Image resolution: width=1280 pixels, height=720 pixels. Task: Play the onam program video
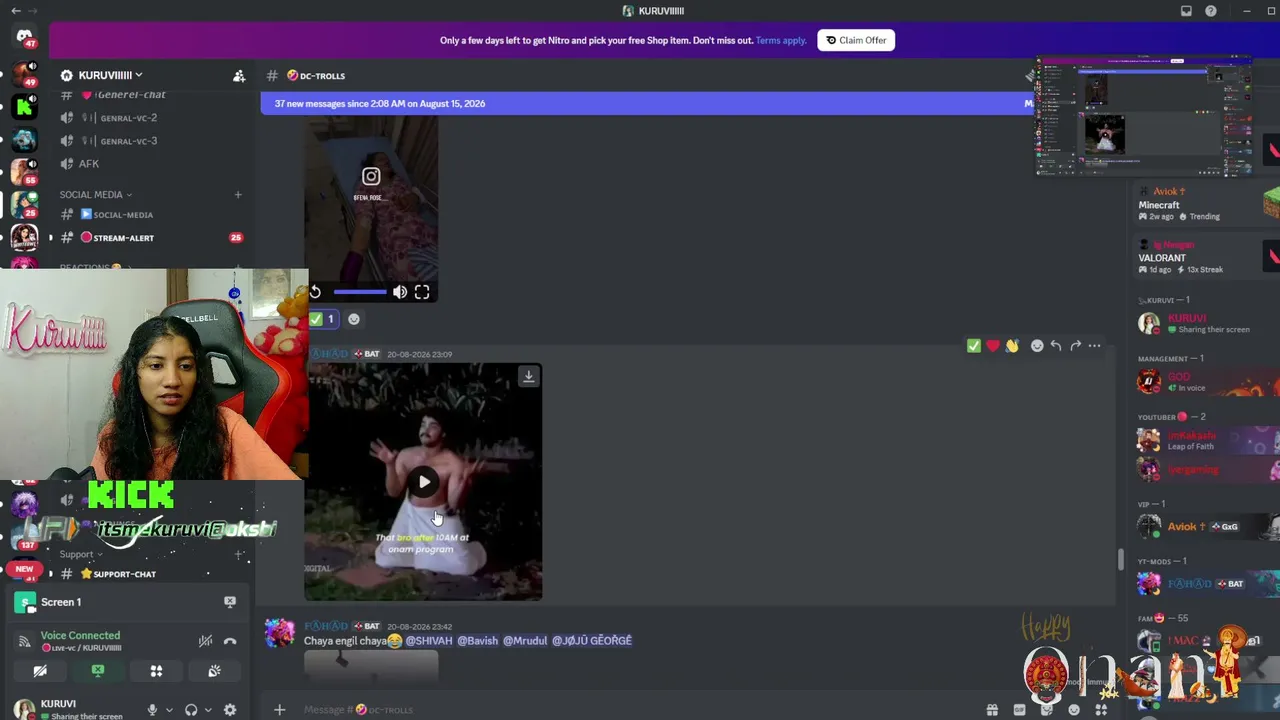(424, 482)
